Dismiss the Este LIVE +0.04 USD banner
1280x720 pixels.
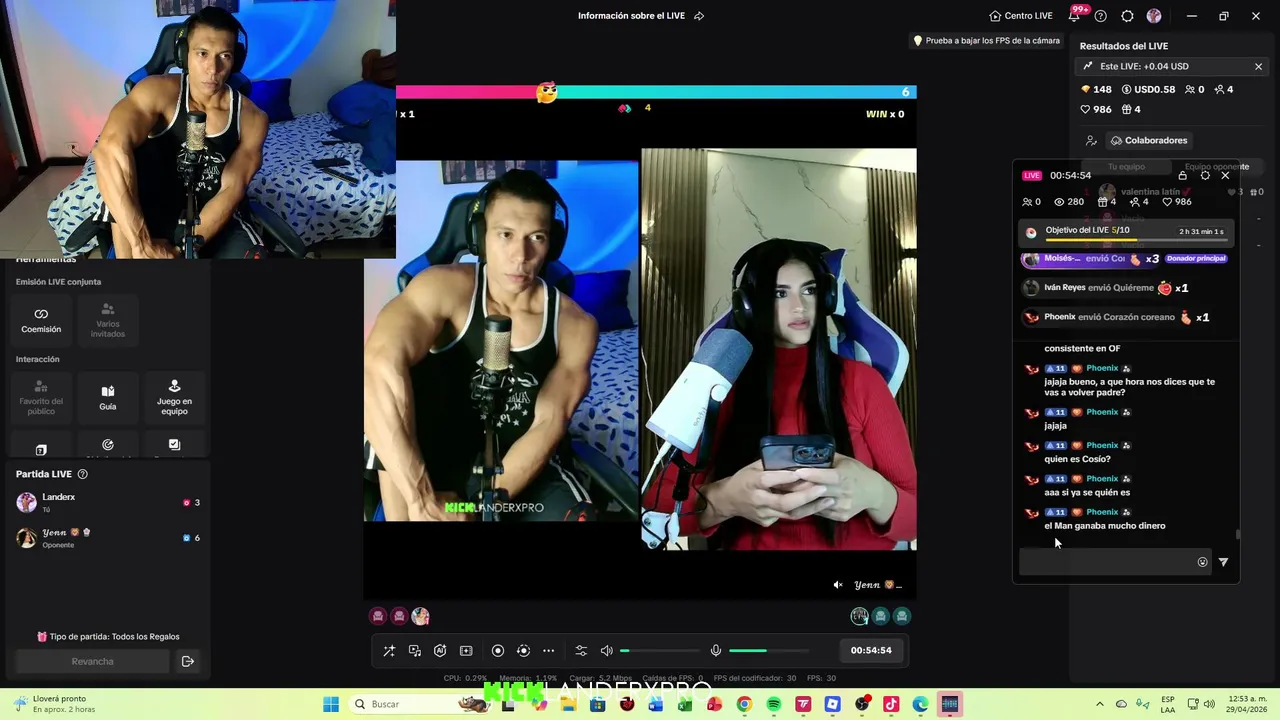point(1258,66)
